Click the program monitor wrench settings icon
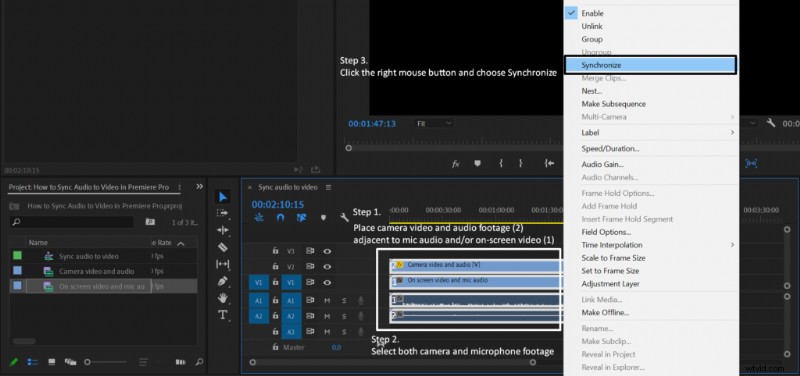The width and height of the screenshot is (800, 376). 771,123
